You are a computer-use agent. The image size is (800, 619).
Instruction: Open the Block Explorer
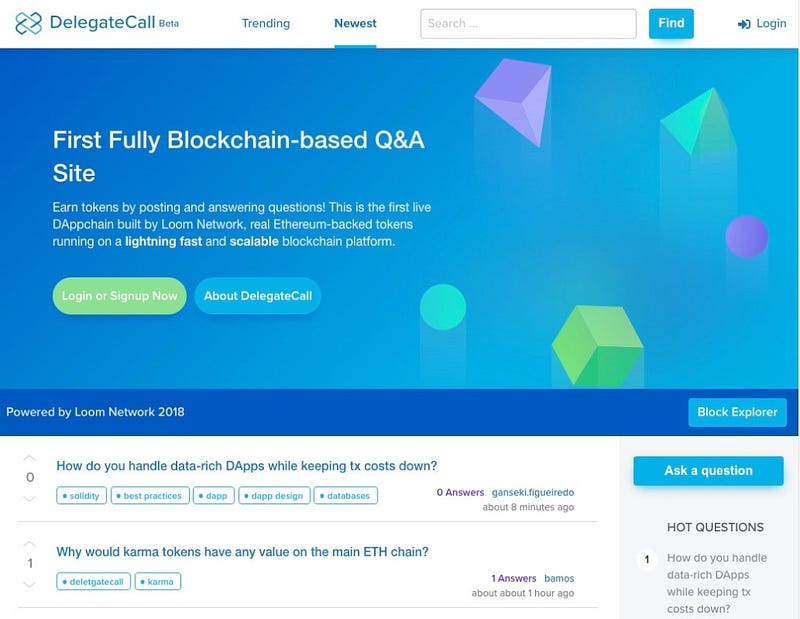coord(737,412)
